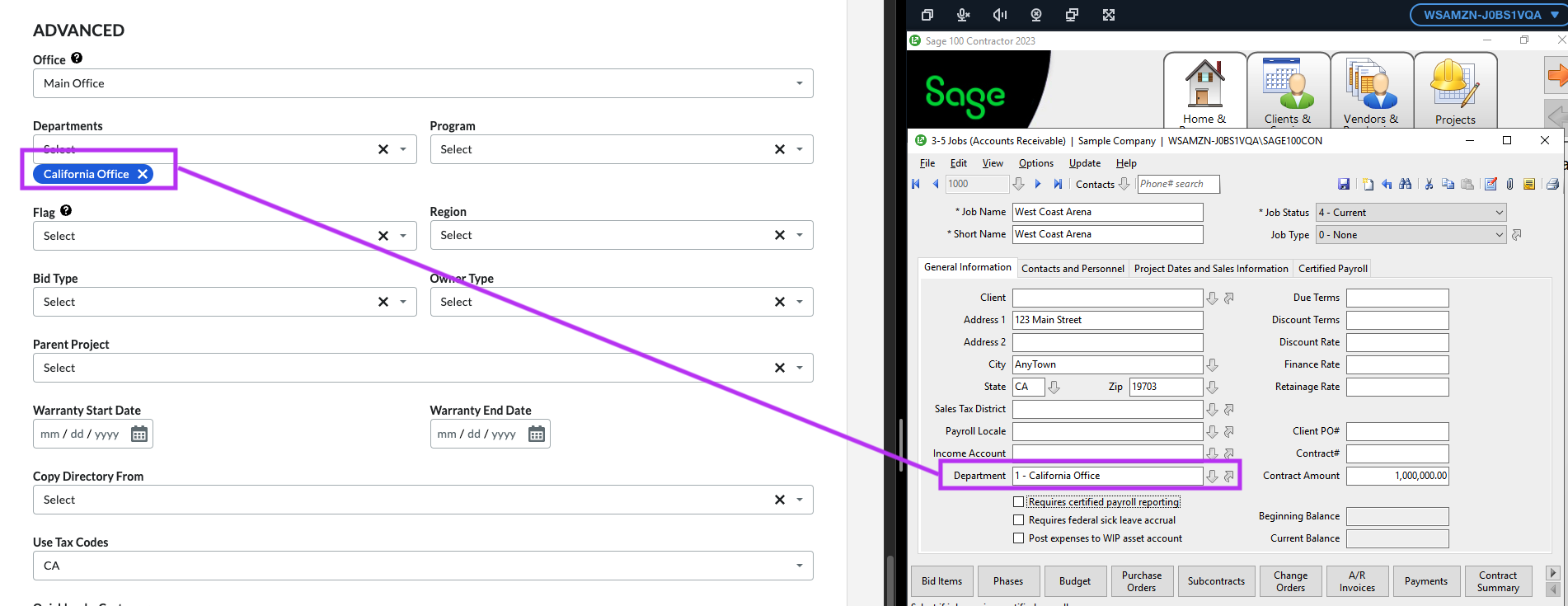This screenshot has width=1568, height=606.
Task: Click the full screen expand icon
Action: [1109, 15]
